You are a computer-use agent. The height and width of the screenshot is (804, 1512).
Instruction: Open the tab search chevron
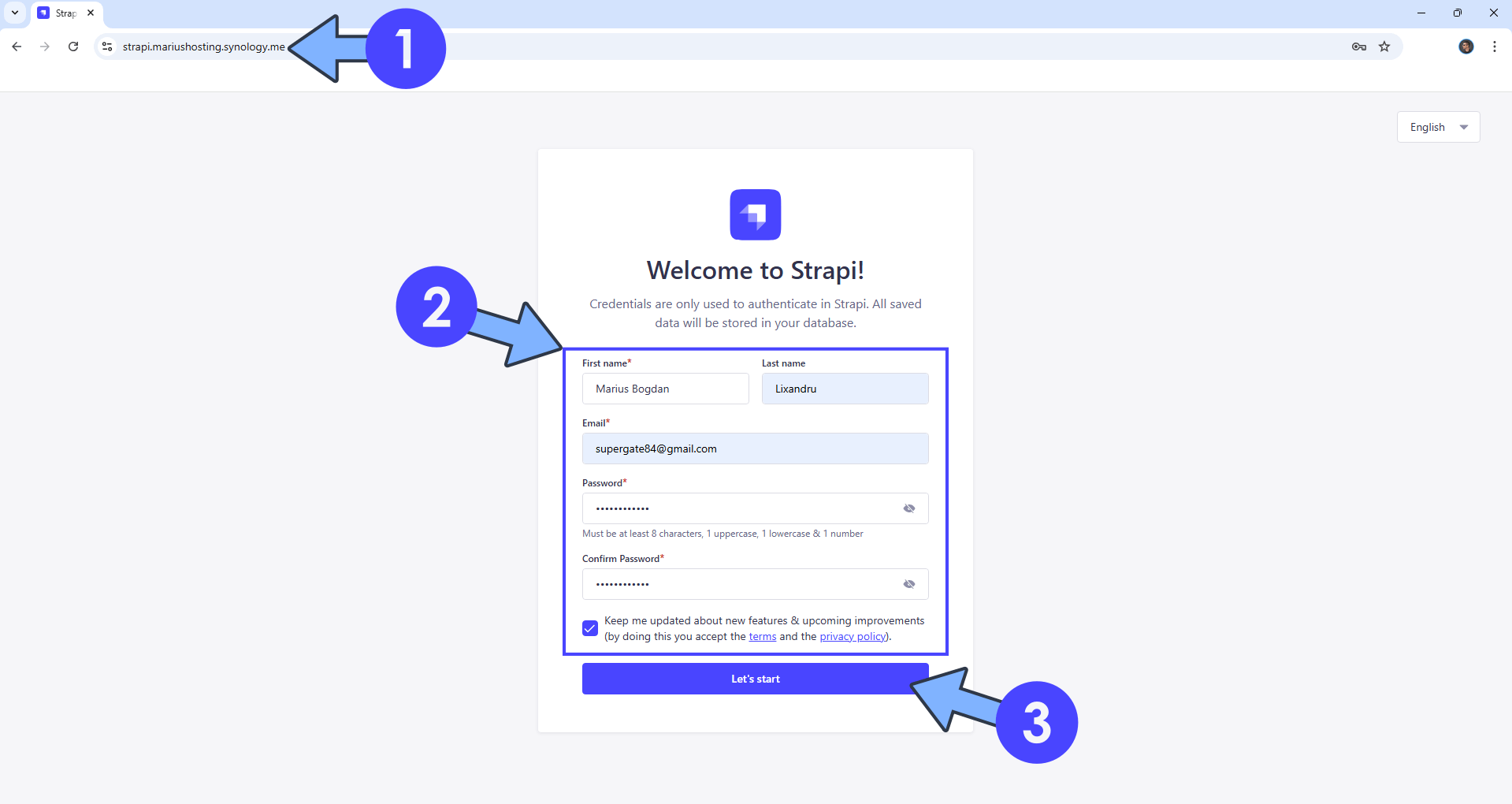click(x=15, y=13)
